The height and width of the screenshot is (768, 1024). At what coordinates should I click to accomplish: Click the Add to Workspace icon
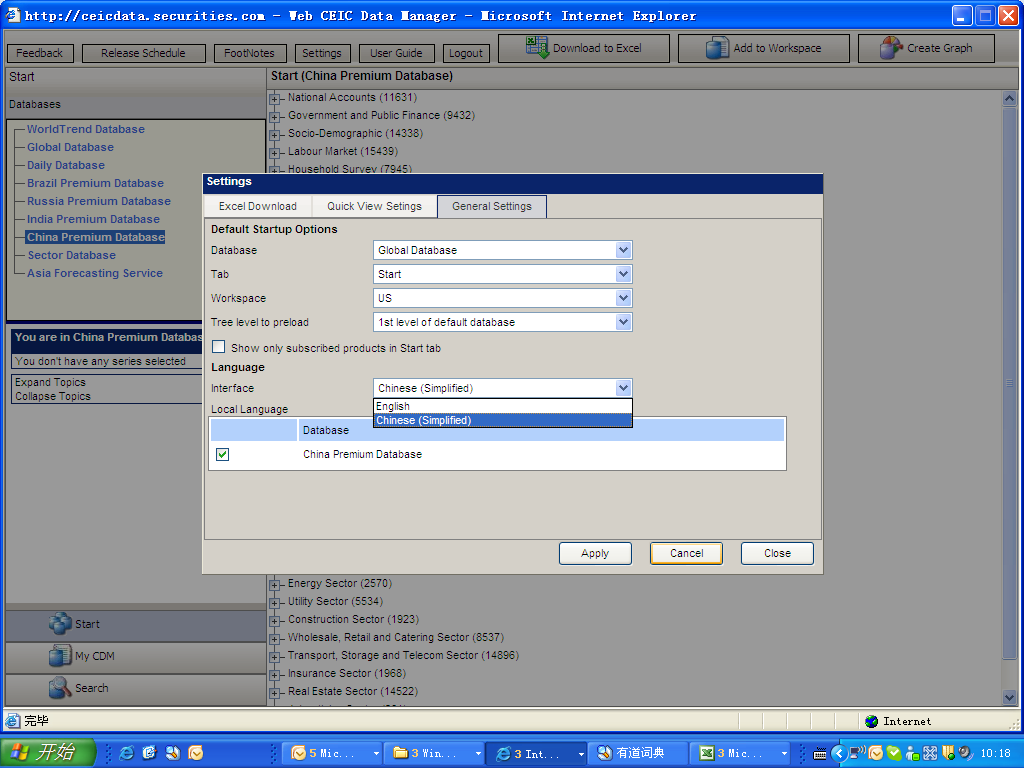pyautogui.click(x=718, y=48)
